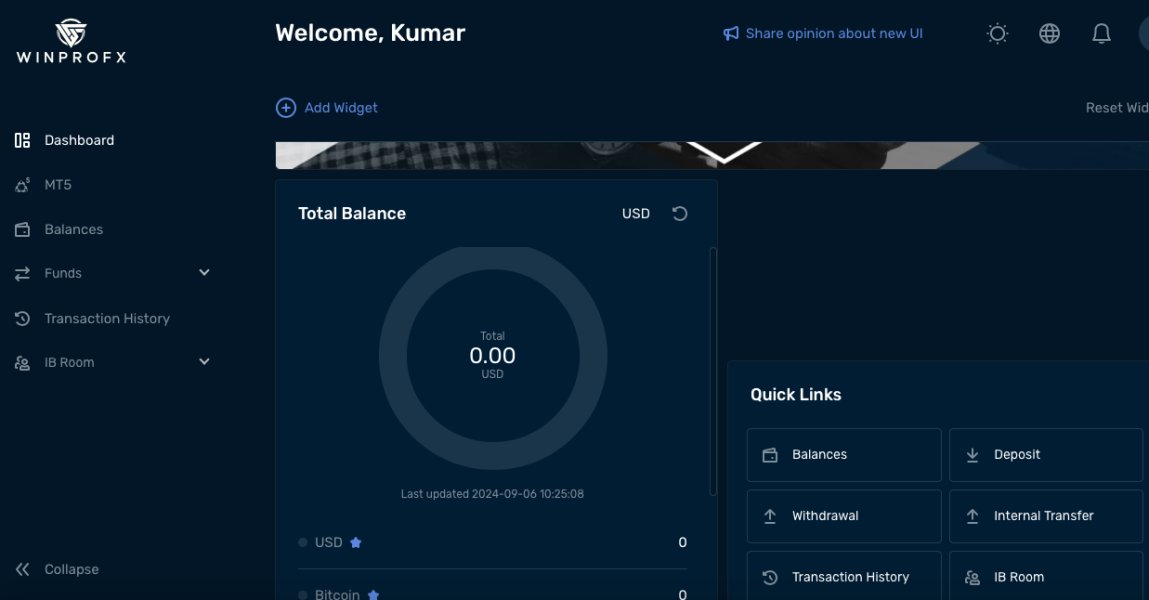Click the Total Balance widget scrollbar
1149x600 pixels.
713,371
